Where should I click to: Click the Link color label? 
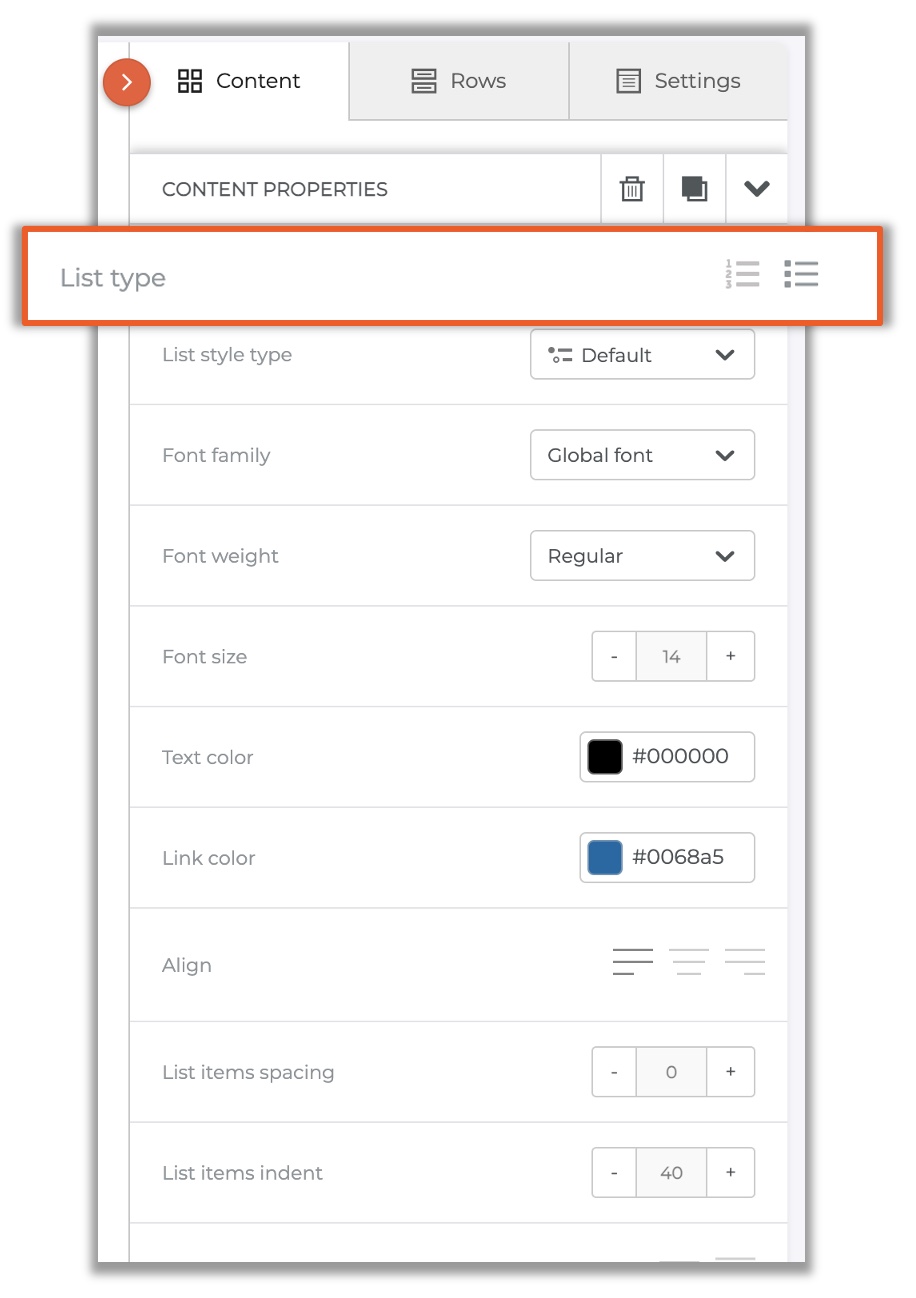(x=209, y=858)
